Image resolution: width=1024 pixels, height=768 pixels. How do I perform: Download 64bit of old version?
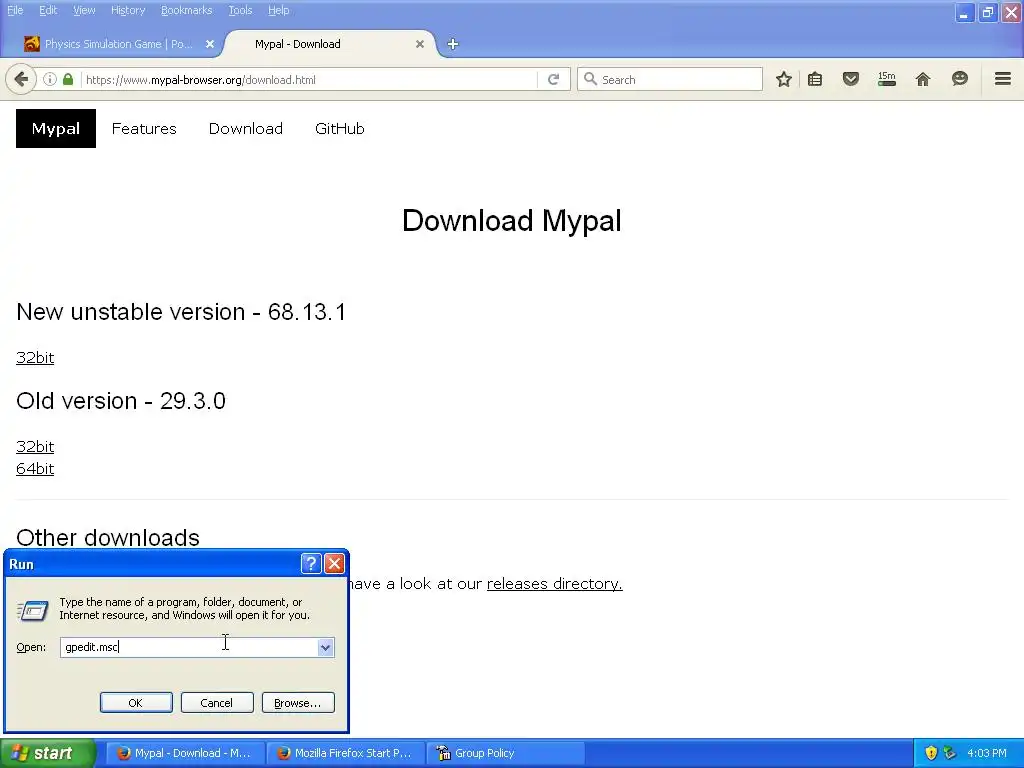coord(35,469)
